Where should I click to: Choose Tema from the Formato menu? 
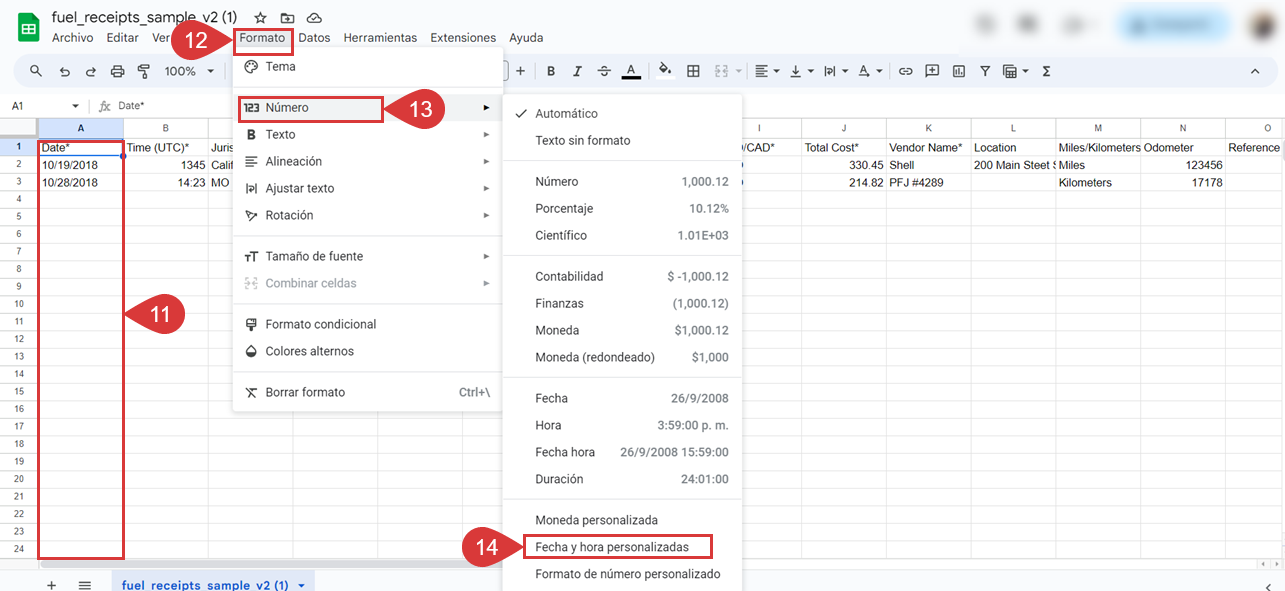pyautogui.click(x=367, y=66)
